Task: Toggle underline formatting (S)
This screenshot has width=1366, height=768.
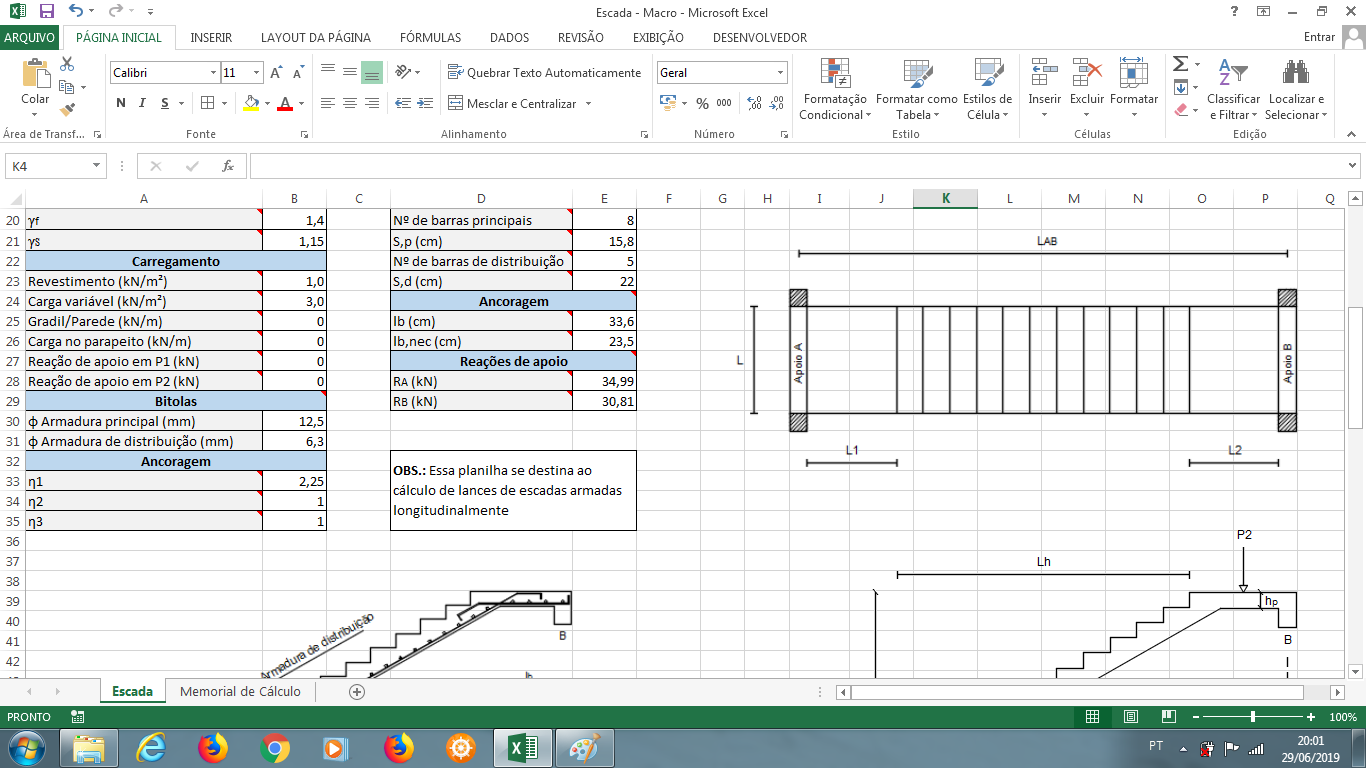Action: click(165, 103)
